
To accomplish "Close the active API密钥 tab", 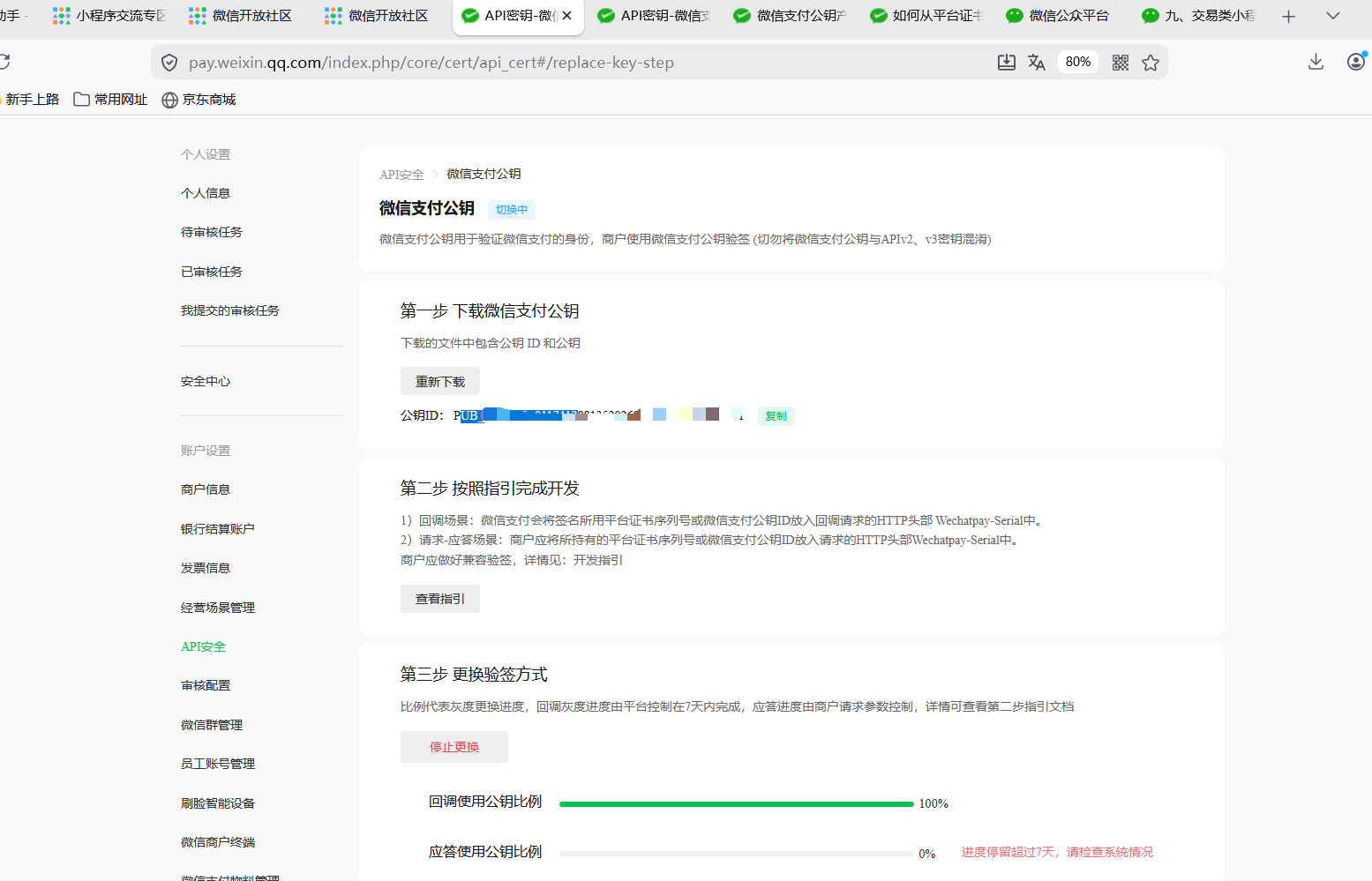I will click(566, 16).
